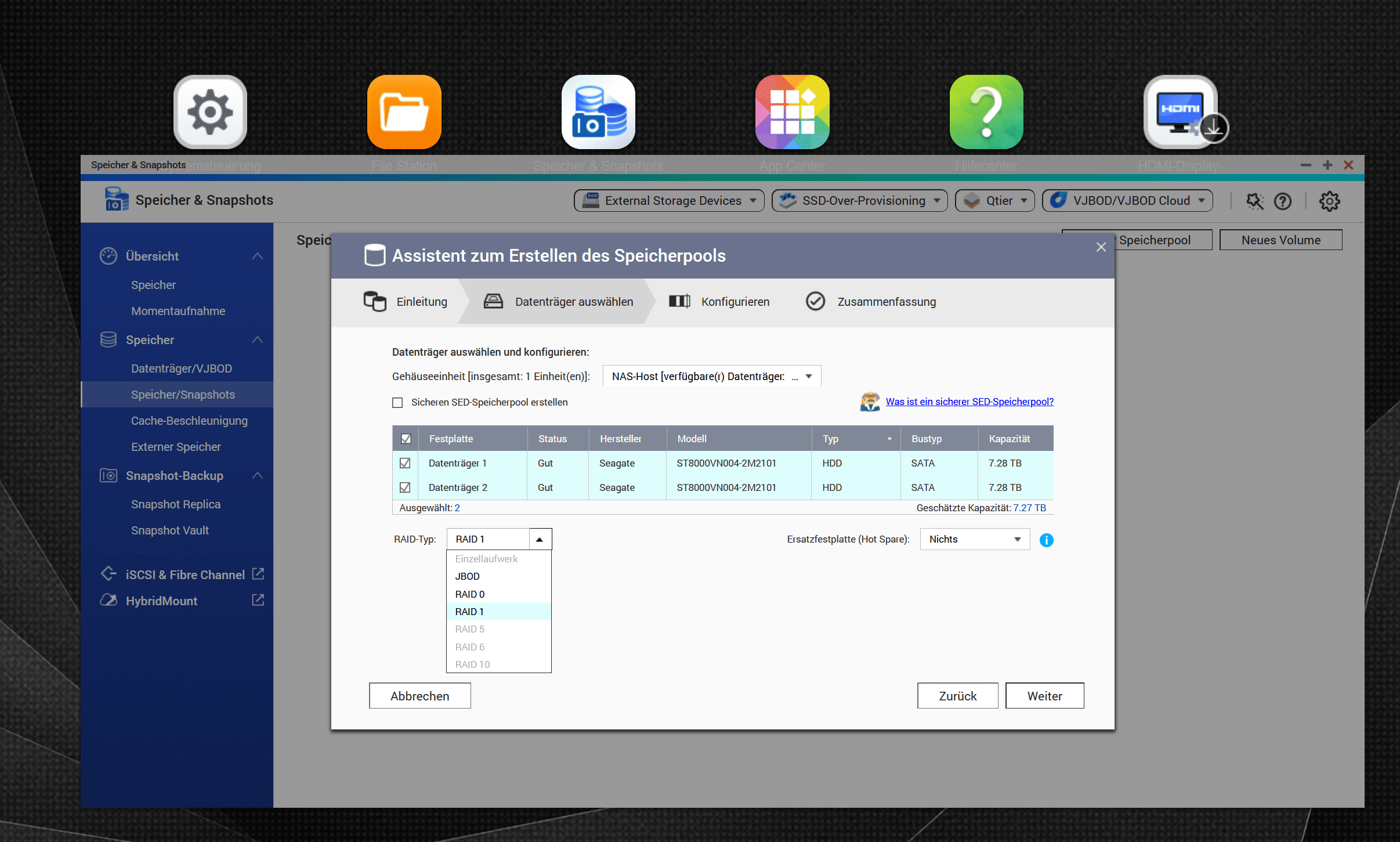1400x842 pixels.
Task: Choose JBOD in the RAID-Typ list
Action: (x=468, y=576)
